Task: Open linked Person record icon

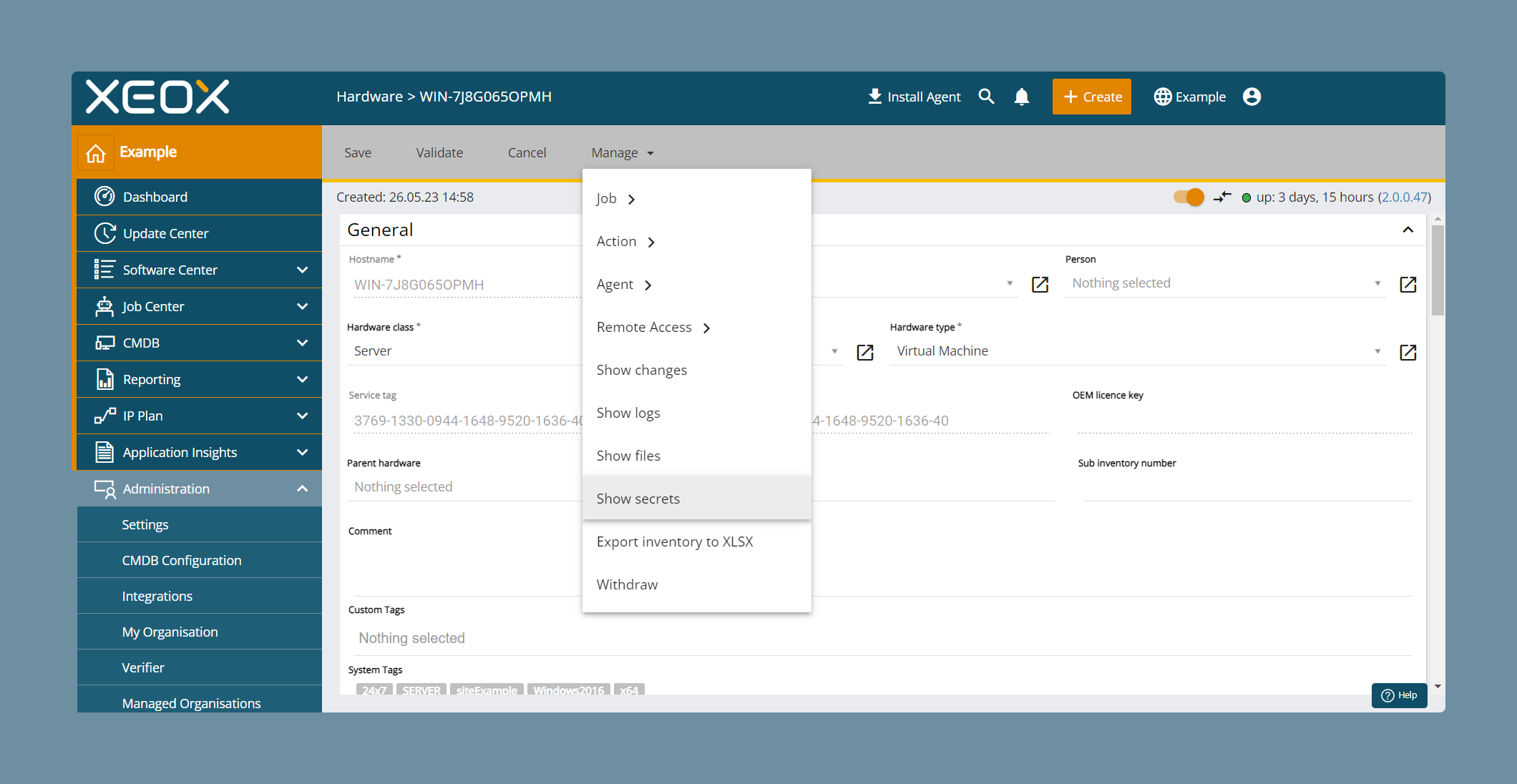Action: coord(1408,284)
